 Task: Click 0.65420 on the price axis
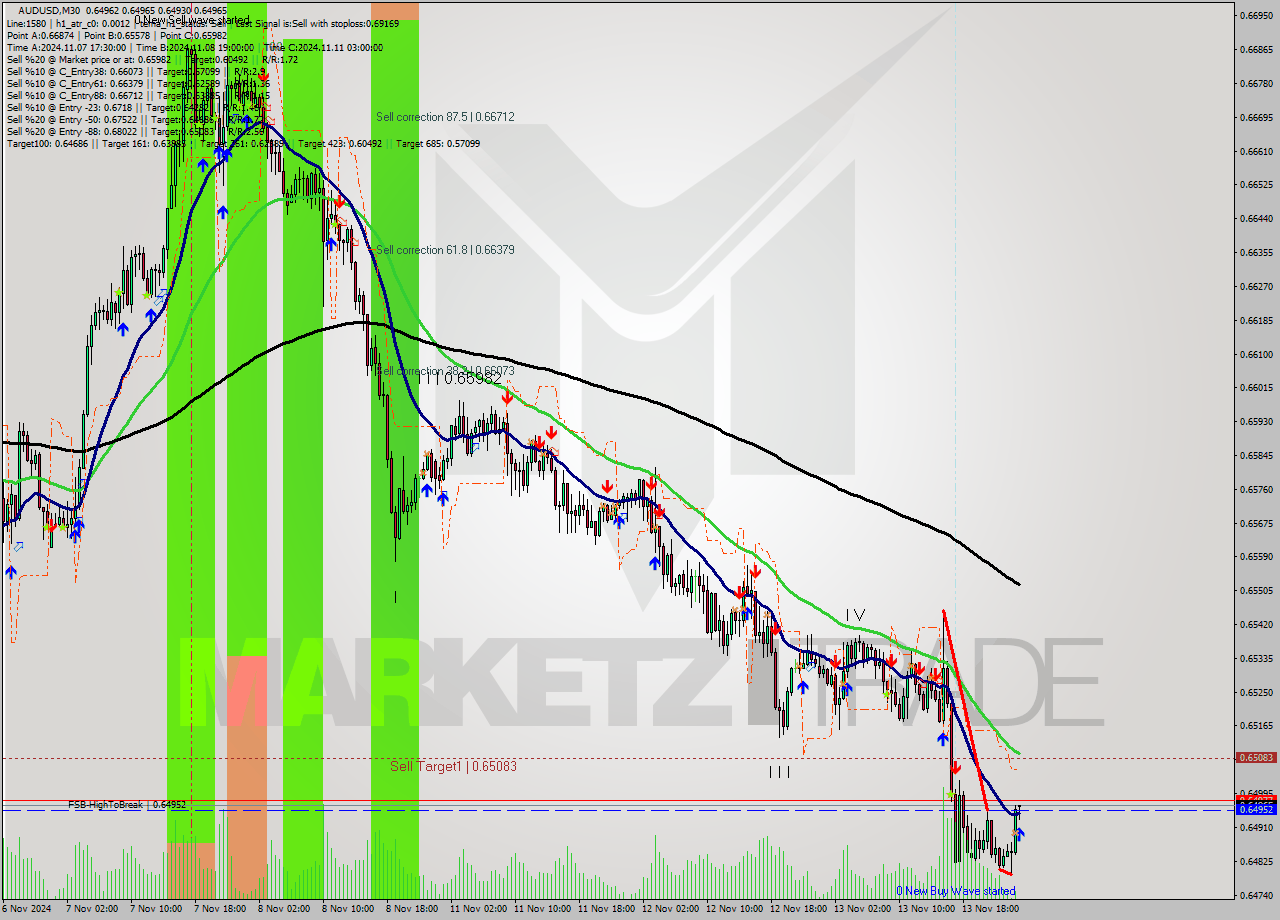1257,624
